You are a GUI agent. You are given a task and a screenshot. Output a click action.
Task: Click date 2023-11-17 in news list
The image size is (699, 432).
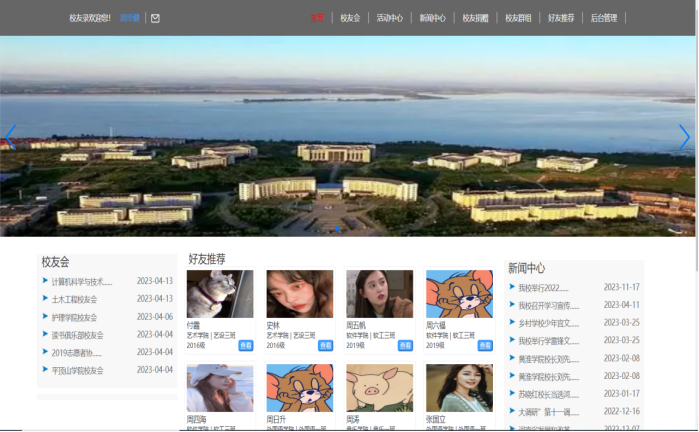click(621, 287)
